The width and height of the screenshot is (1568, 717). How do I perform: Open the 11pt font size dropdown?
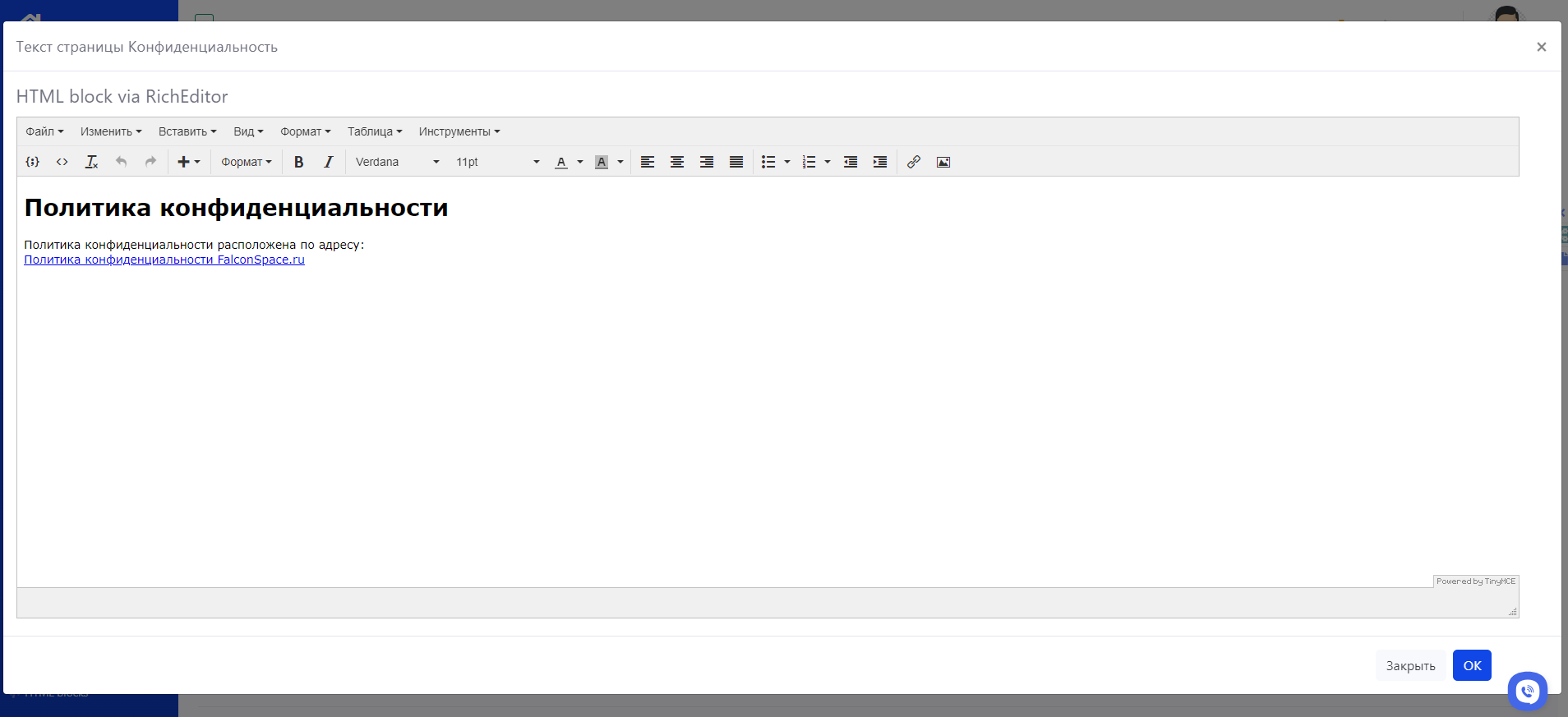[497, 162]
